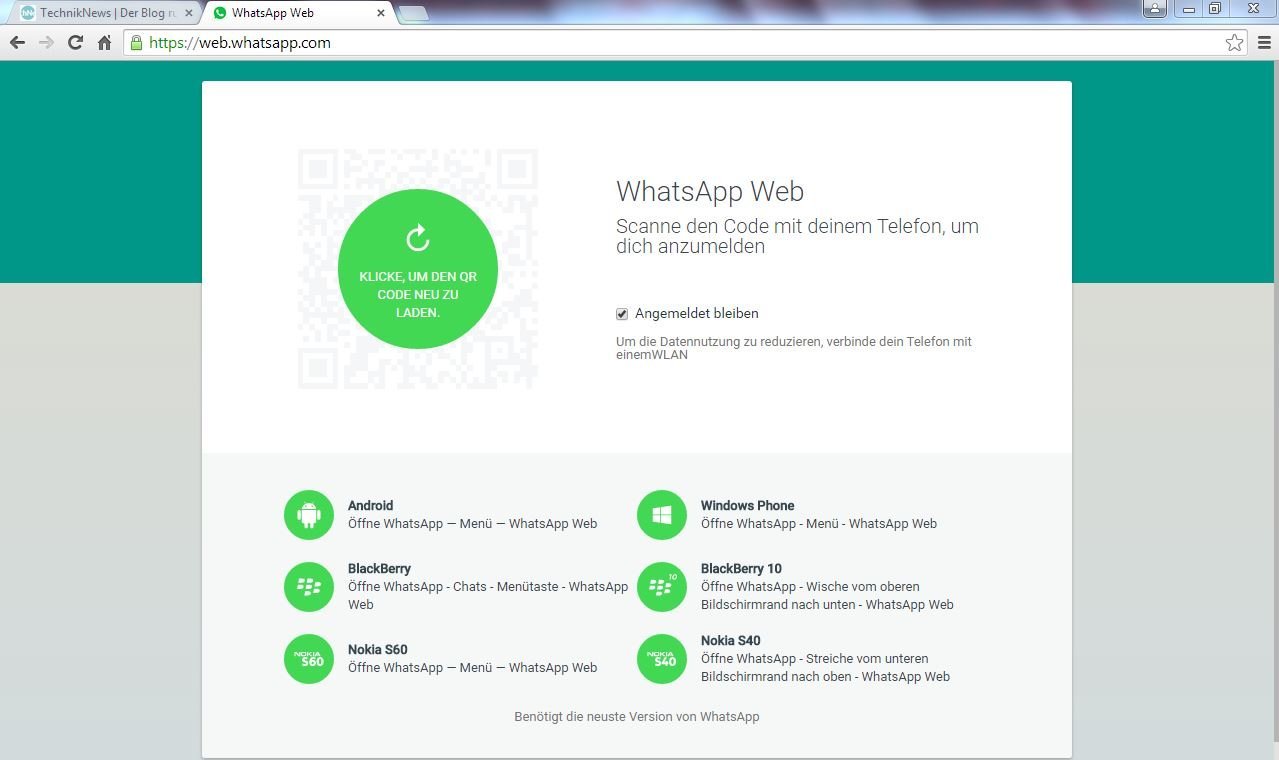The height and width of the screenshot is (760, 1279).
Task: Click the 'Chats - Menütaste' BlackBerry instruction
Action: 488,596
